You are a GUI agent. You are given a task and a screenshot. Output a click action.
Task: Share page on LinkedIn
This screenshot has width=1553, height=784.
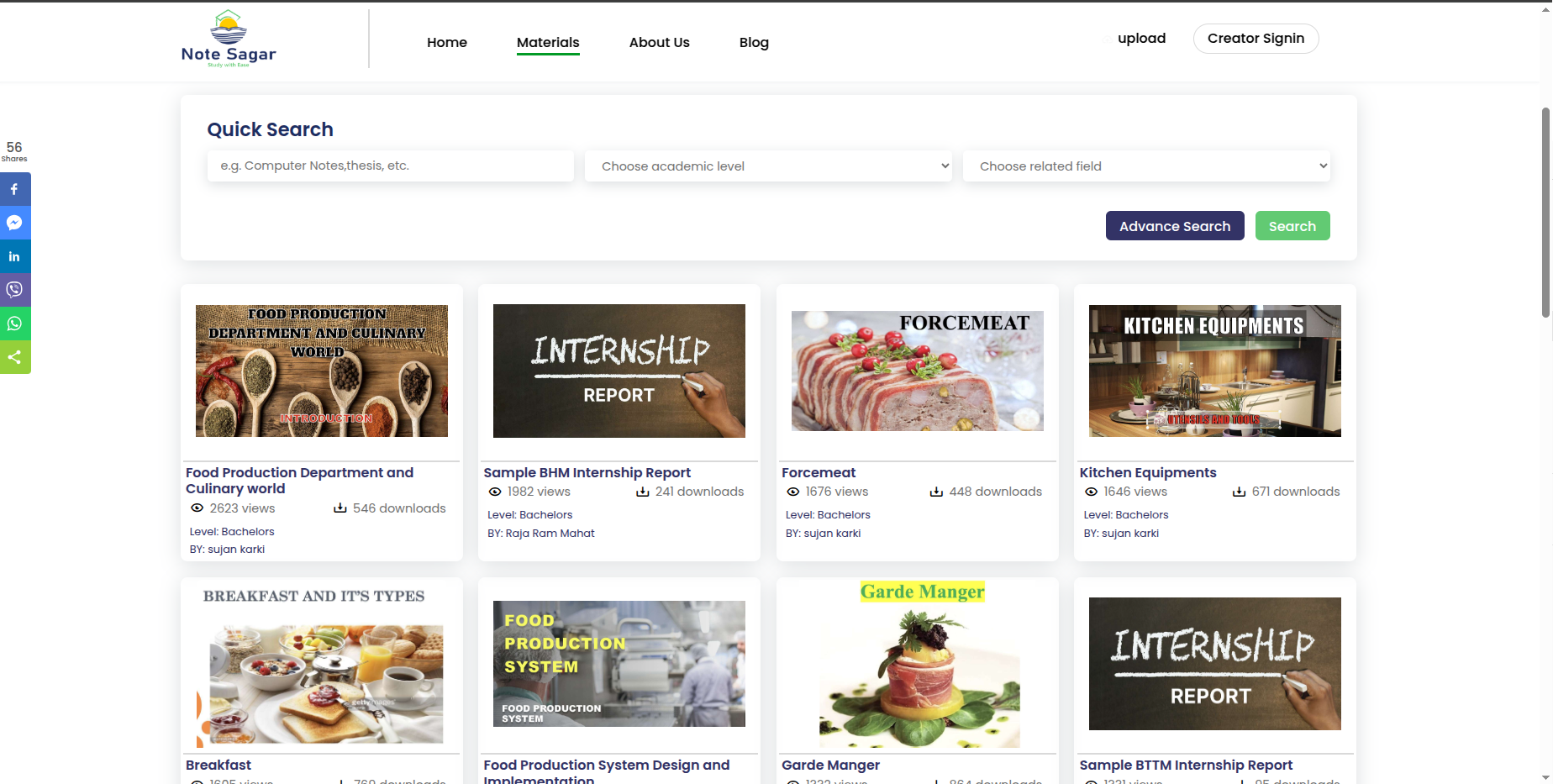(14, 256)
